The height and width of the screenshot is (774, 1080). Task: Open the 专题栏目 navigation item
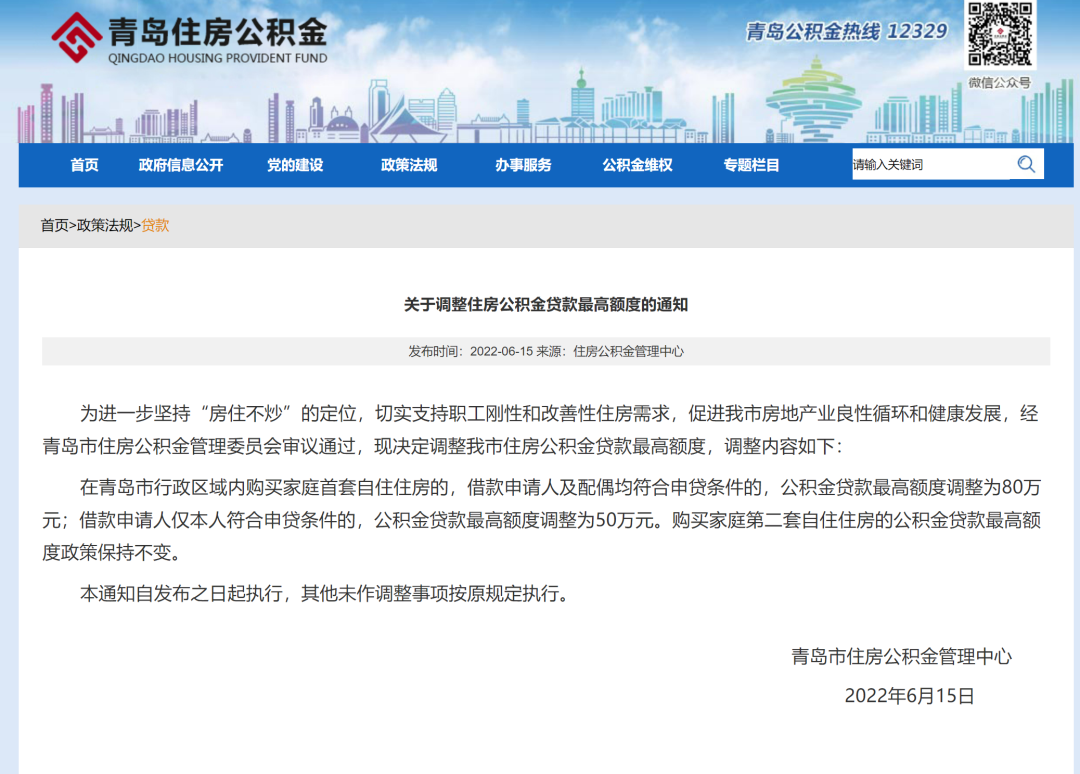[751, 165]
